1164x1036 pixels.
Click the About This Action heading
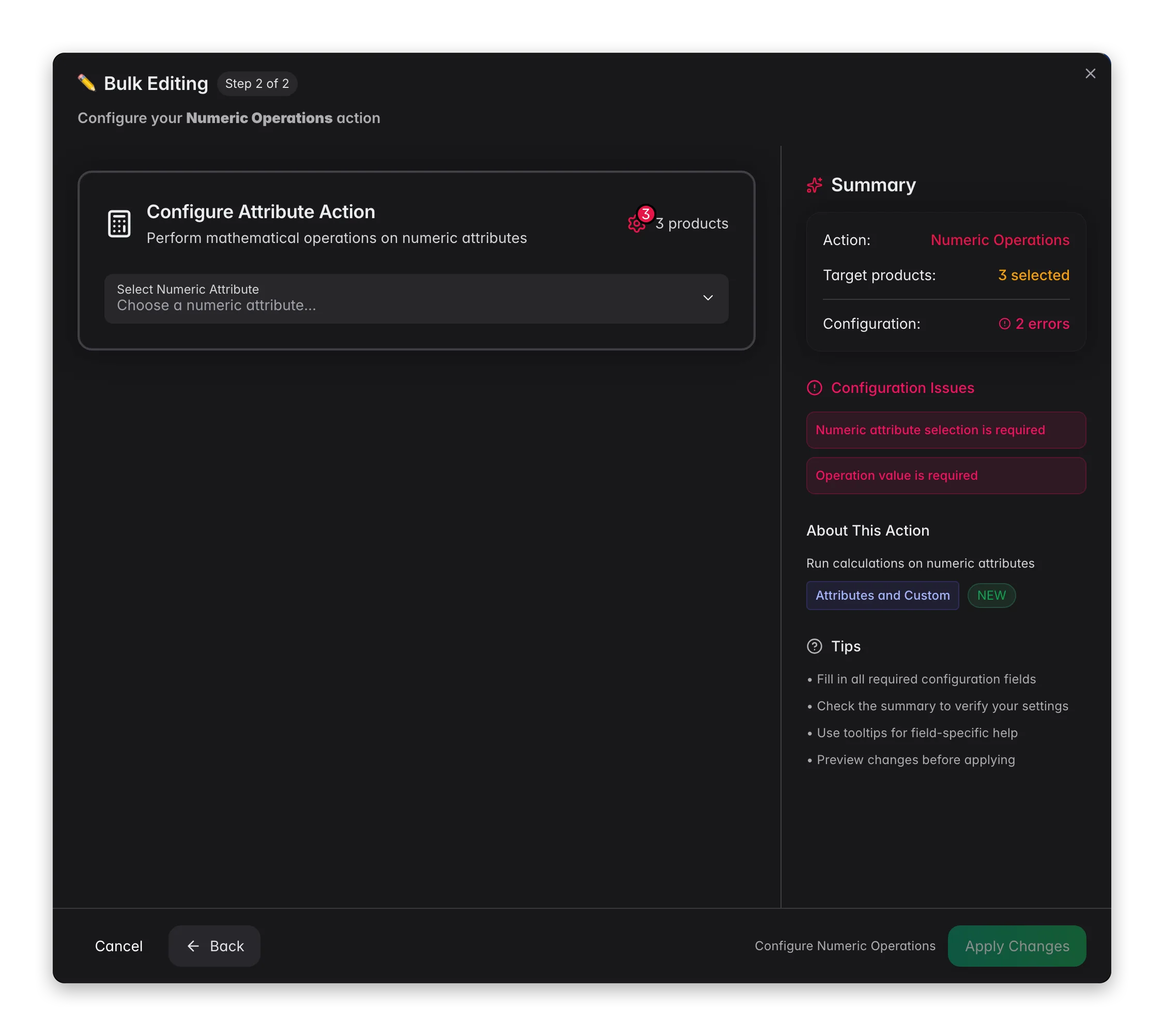point(868,530)
